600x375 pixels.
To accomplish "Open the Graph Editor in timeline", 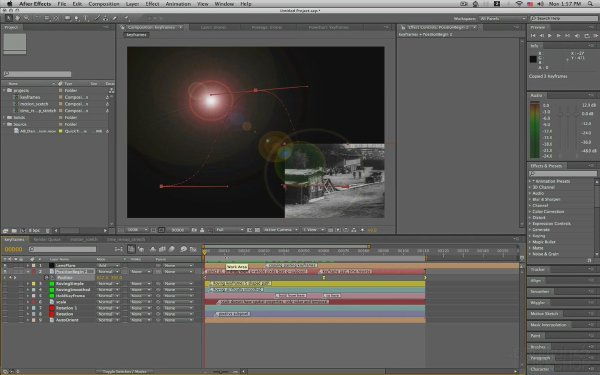I will point(193,249).
